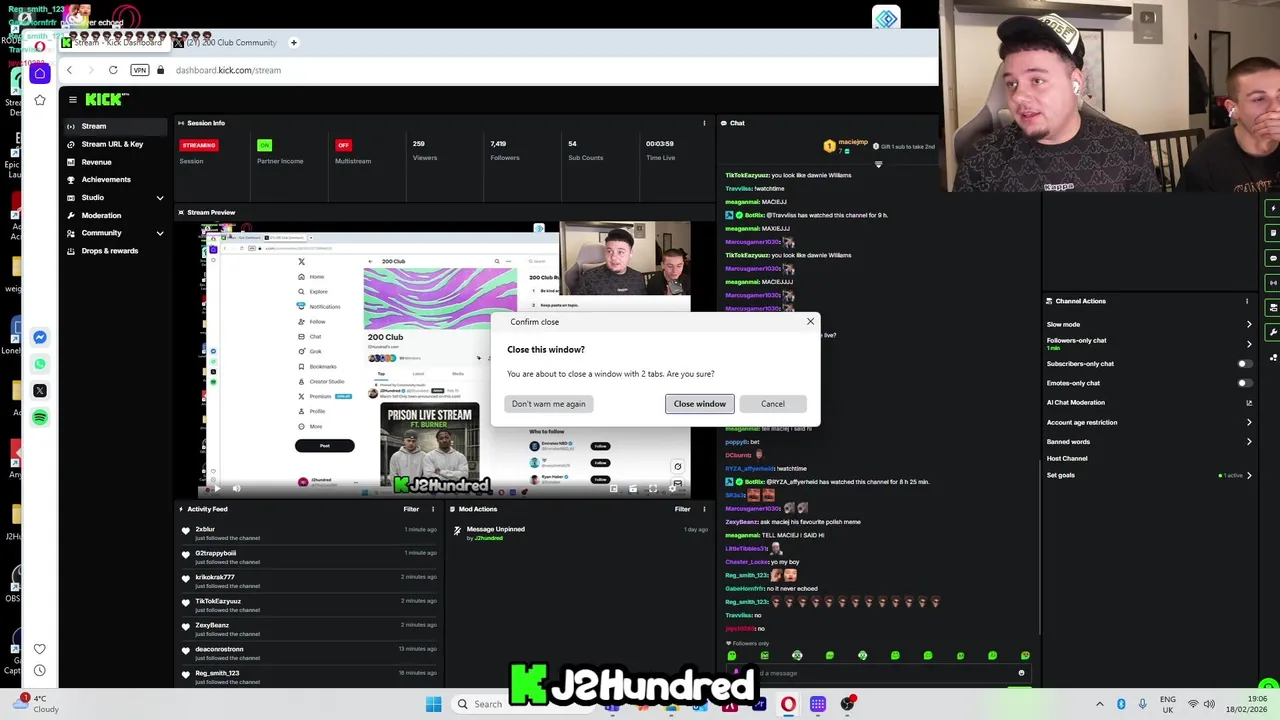Open Opera from the taskbar
The width and height of the screenshot is (1280, 720).
coord(788,704)
